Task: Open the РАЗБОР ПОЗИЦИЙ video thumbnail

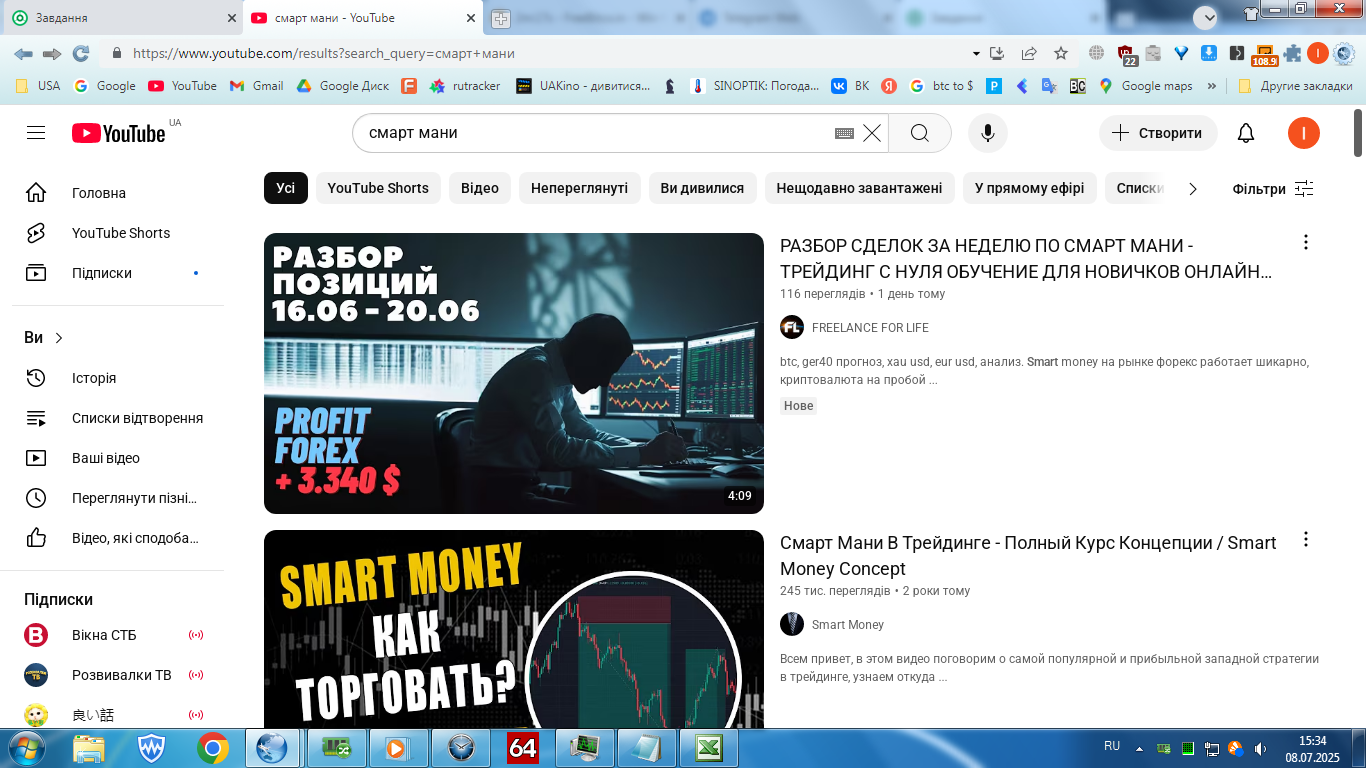Action: [514, 373]
